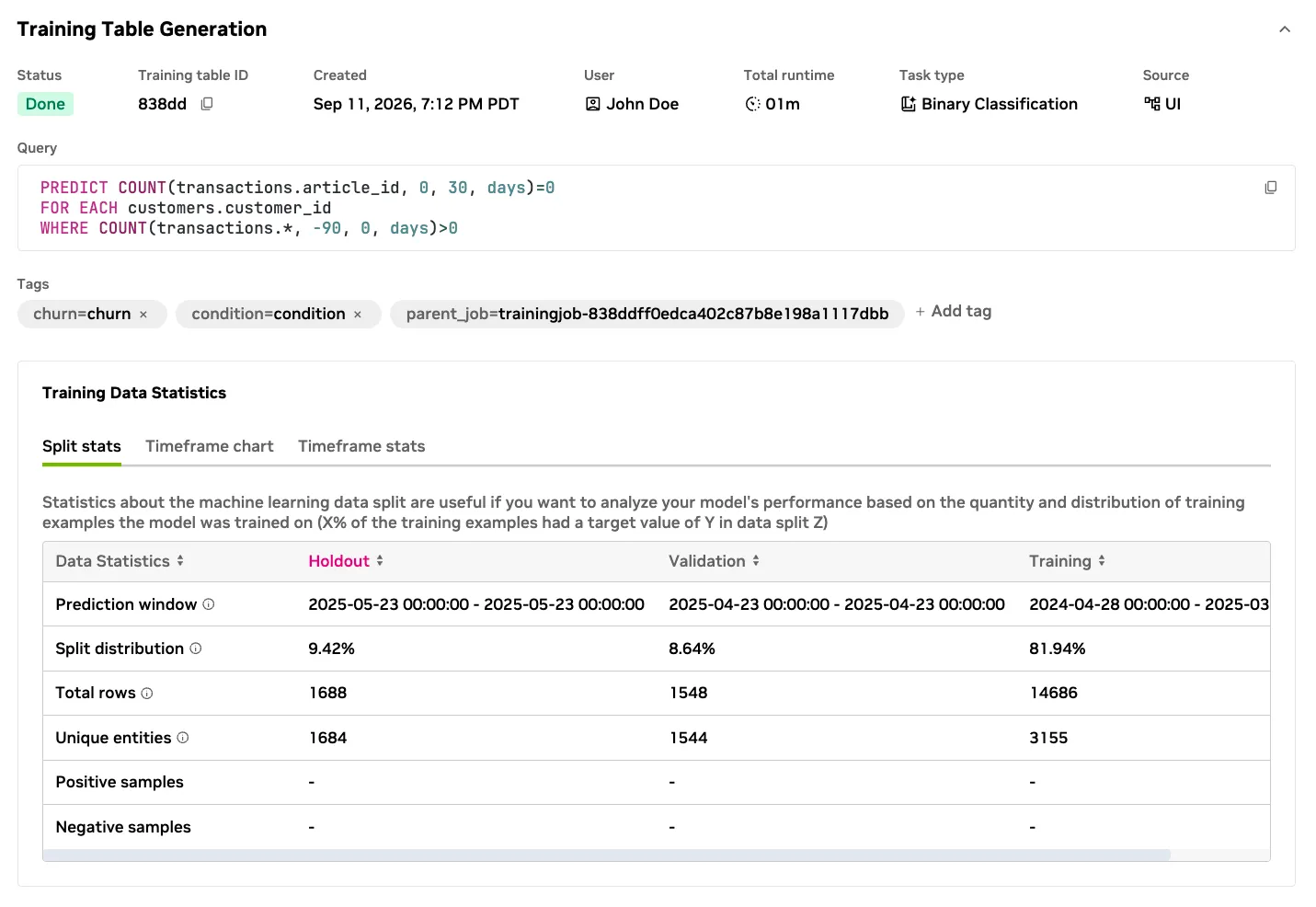
Task: Click the Training Data Statistics heading
Action: click(134, 393)
